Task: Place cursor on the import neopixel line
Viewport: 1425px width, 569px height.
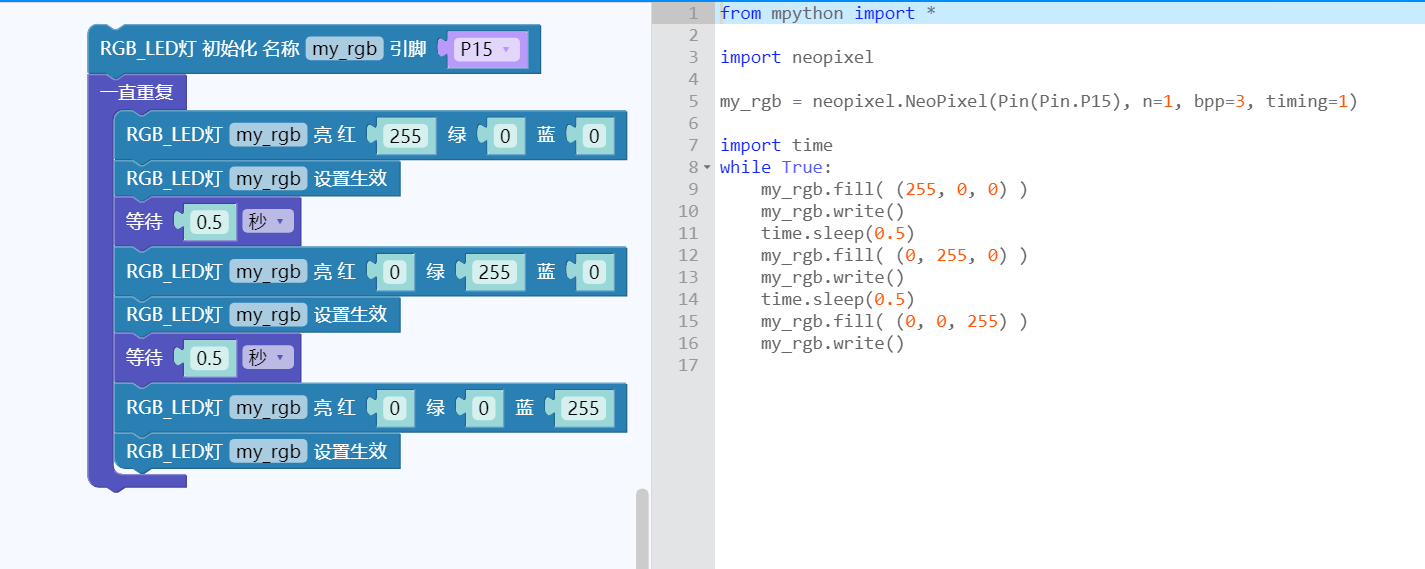Action: tap(796, 57)
